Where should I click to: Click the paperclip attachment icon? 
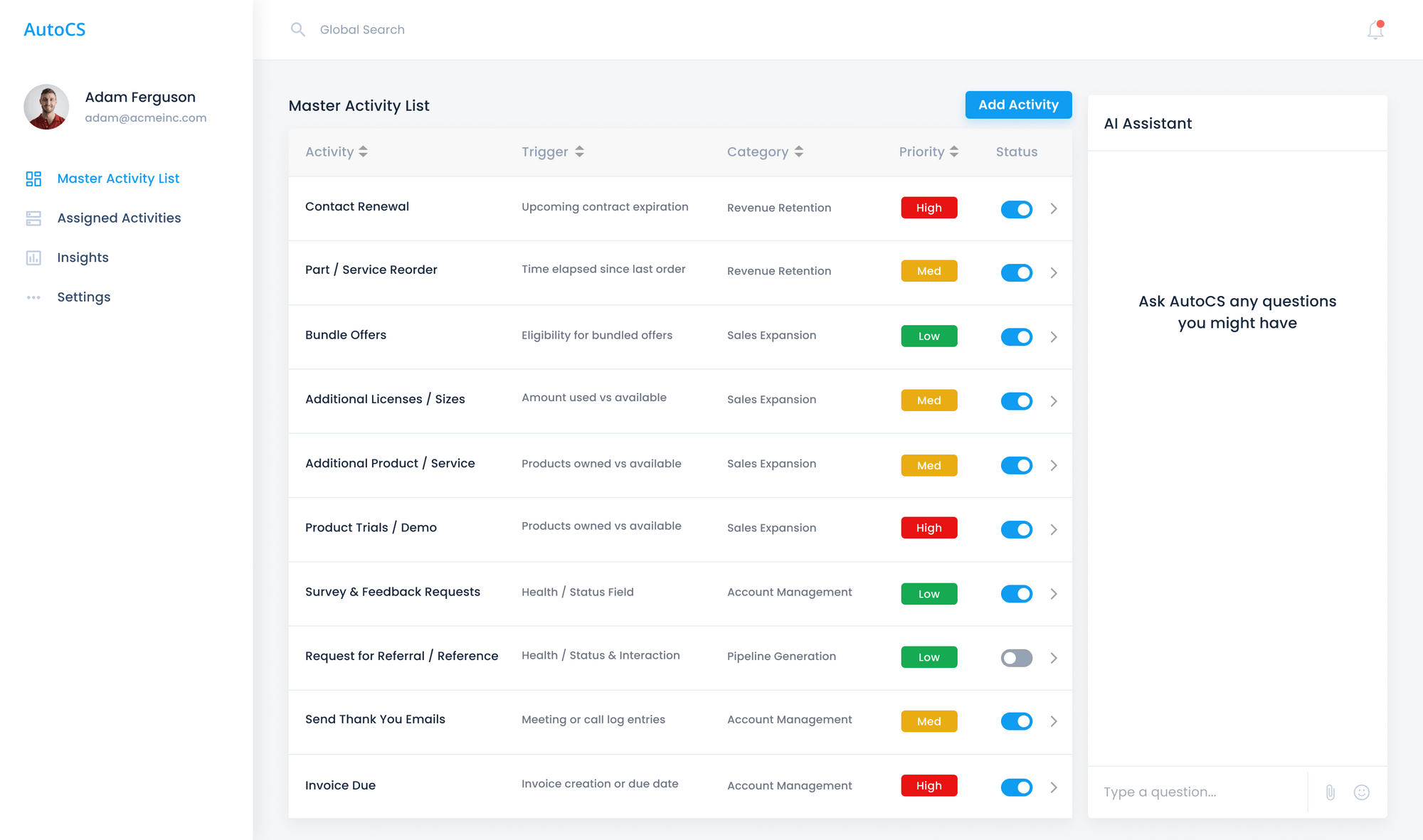click(x=1330, y=792)
